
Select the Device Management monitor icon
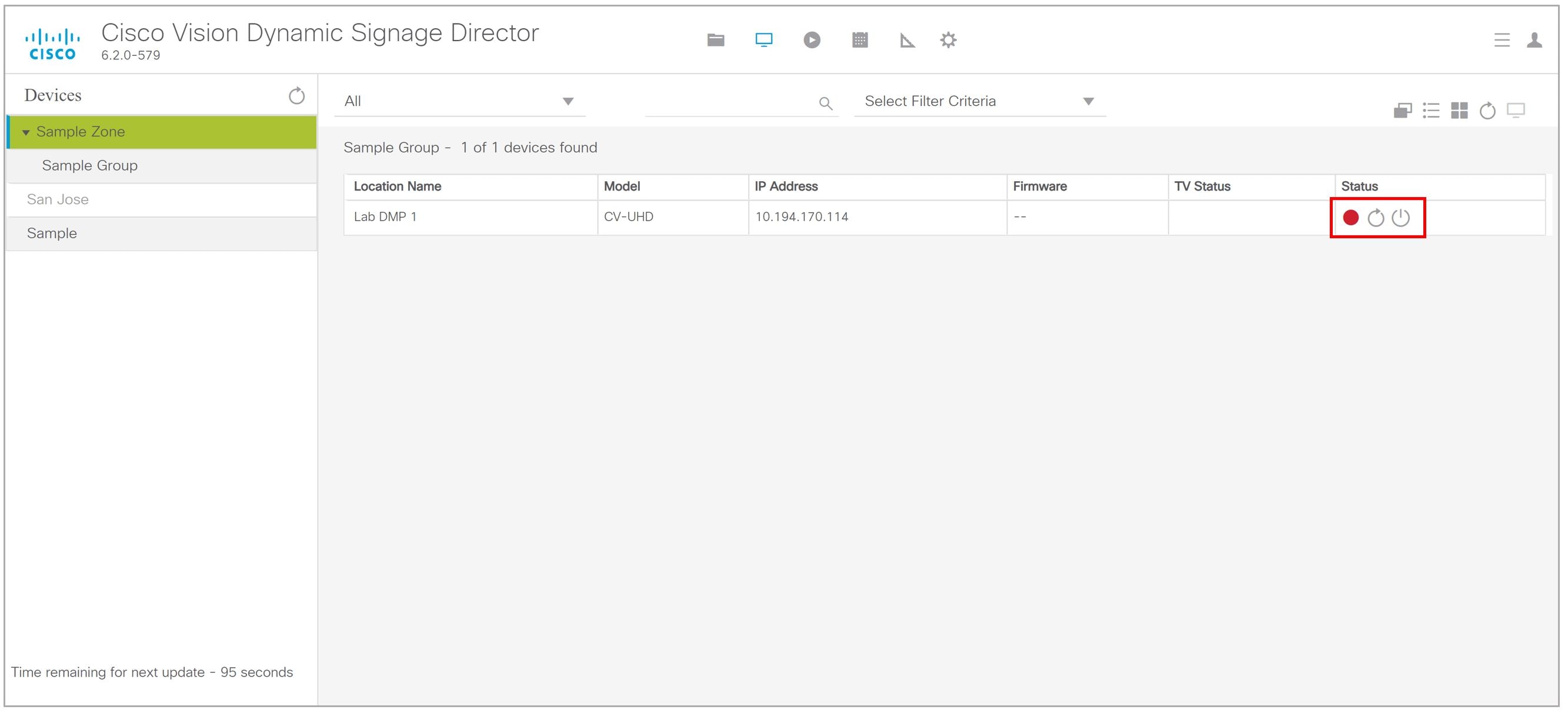pyautogui.click(x=763, y=39)
